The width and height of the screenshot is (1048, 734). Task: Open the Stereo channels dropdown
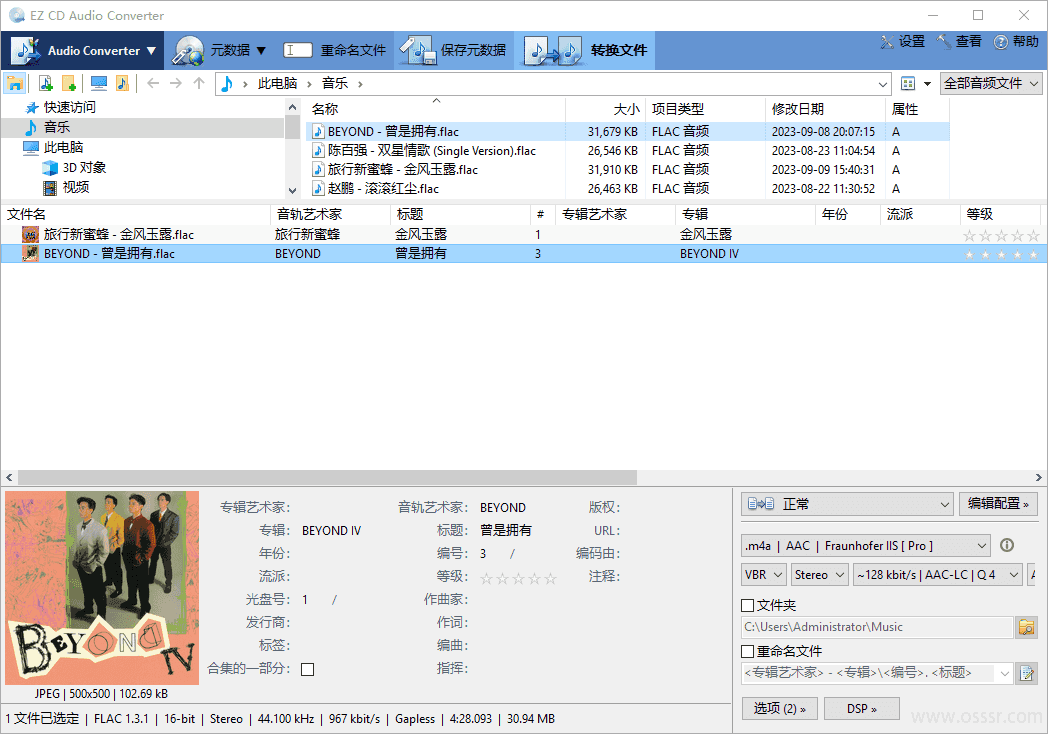(x=819, y=575)
